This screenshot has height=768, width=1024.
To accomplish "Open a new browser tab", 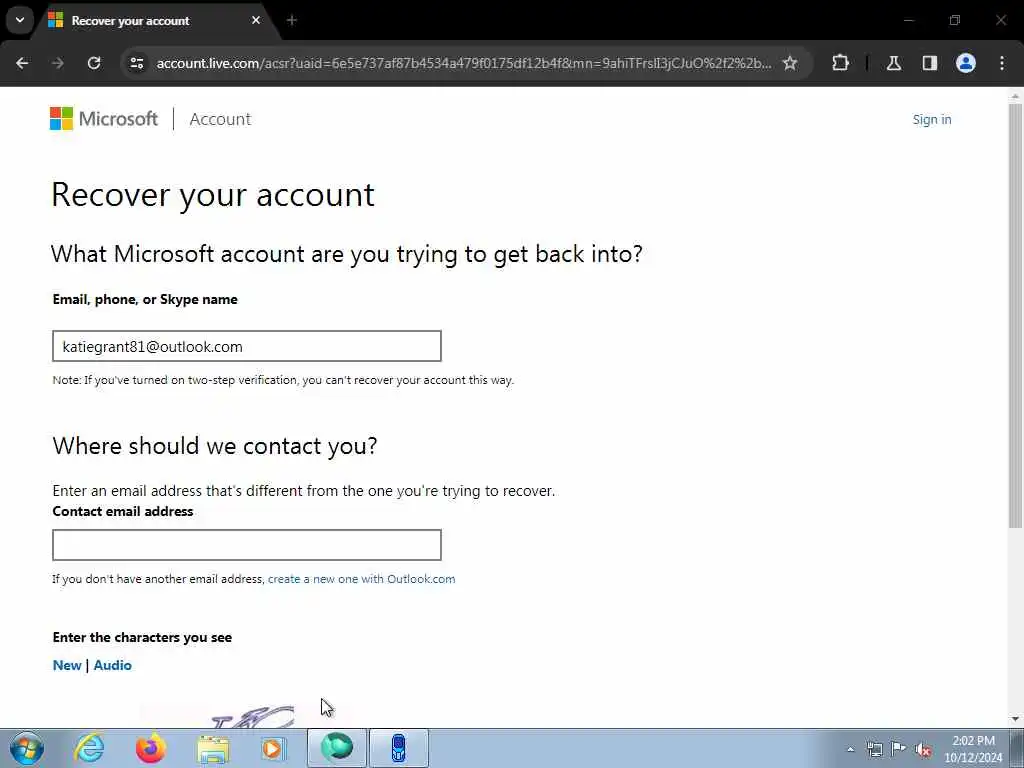I will pos(292,20).
